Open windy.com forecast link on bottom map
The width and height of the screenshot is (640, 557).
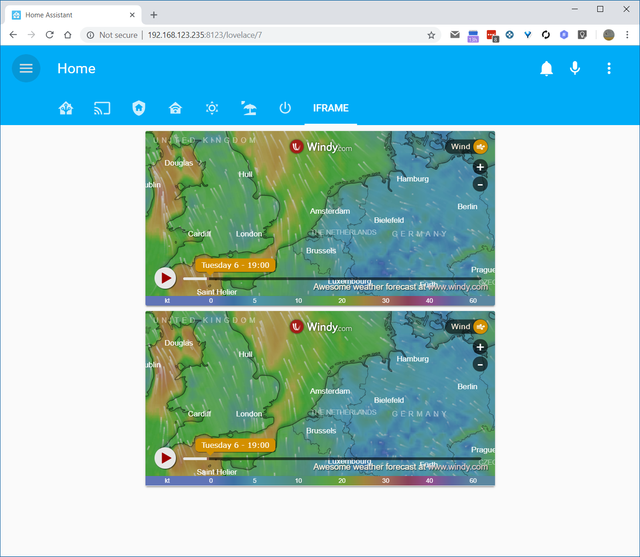pos(400,467)
